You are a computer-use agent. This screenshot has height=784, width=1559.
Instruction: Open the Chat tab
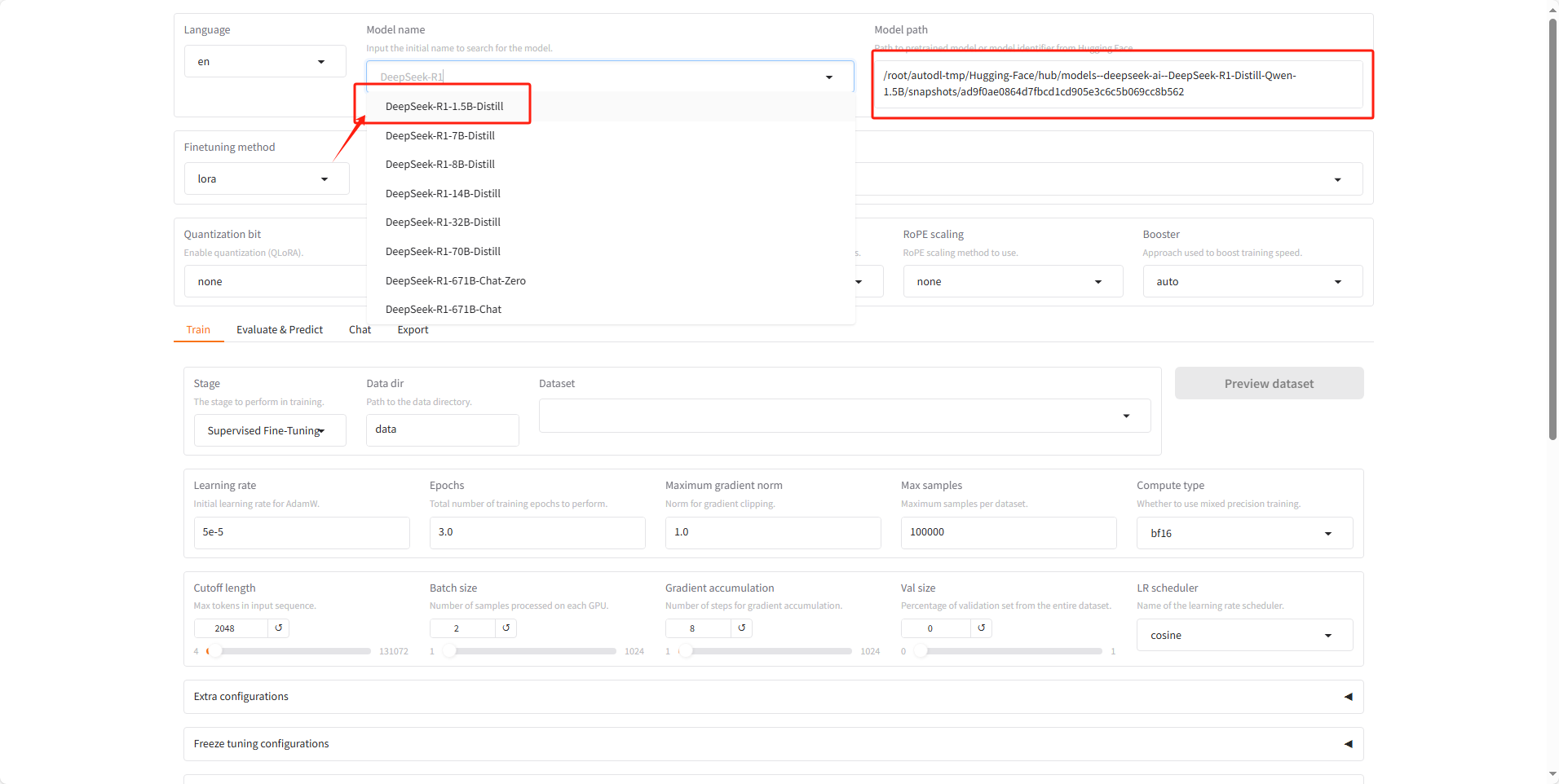coord(360,330)
